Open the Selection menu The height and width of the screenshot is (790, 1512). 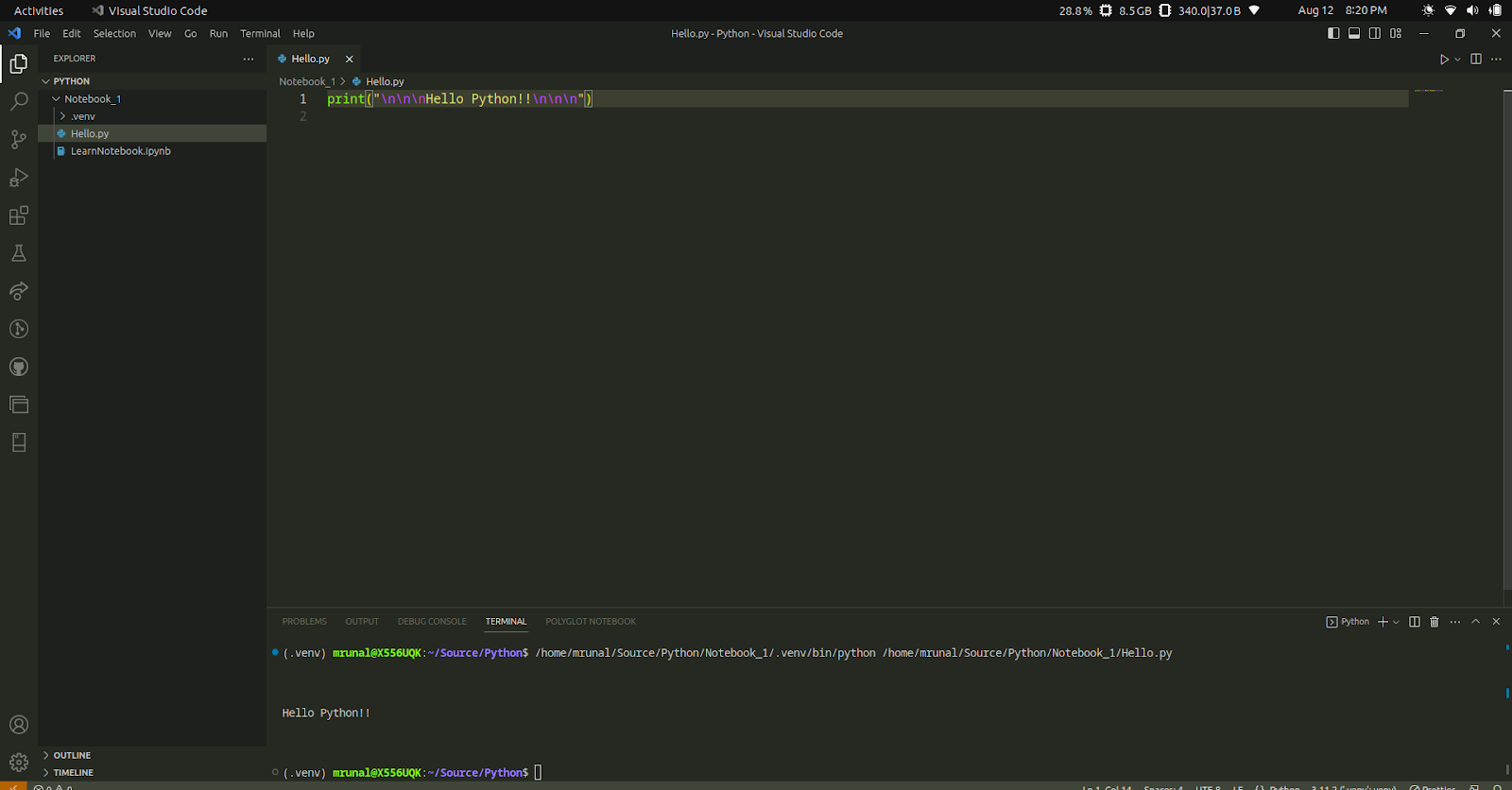(x=114, y=33)
